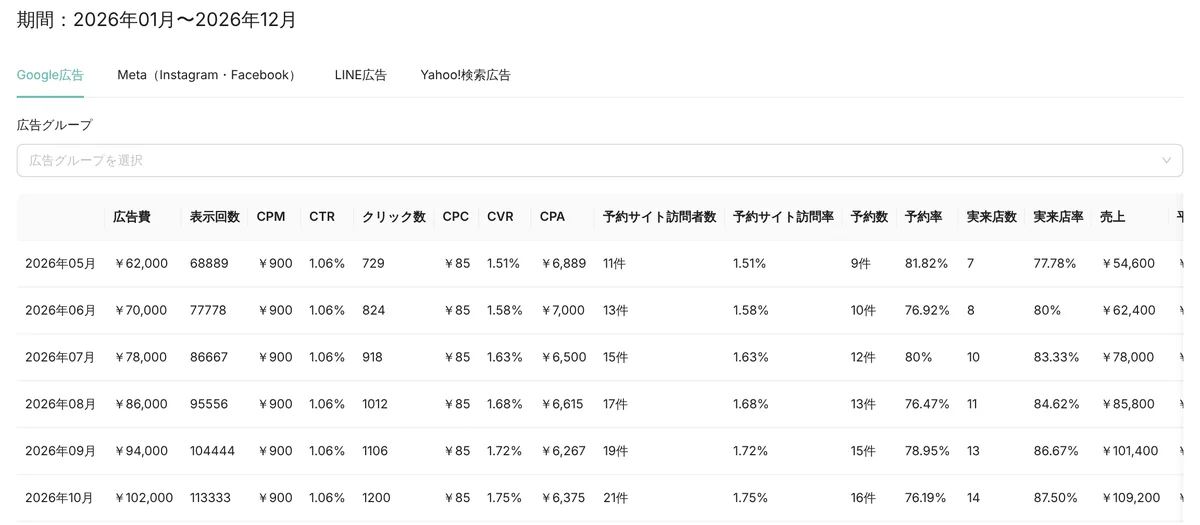Viewport: 1200px width, 525px height.
Task: Click the 78.95% reservation rate cell
Action: tap(927, 451)
